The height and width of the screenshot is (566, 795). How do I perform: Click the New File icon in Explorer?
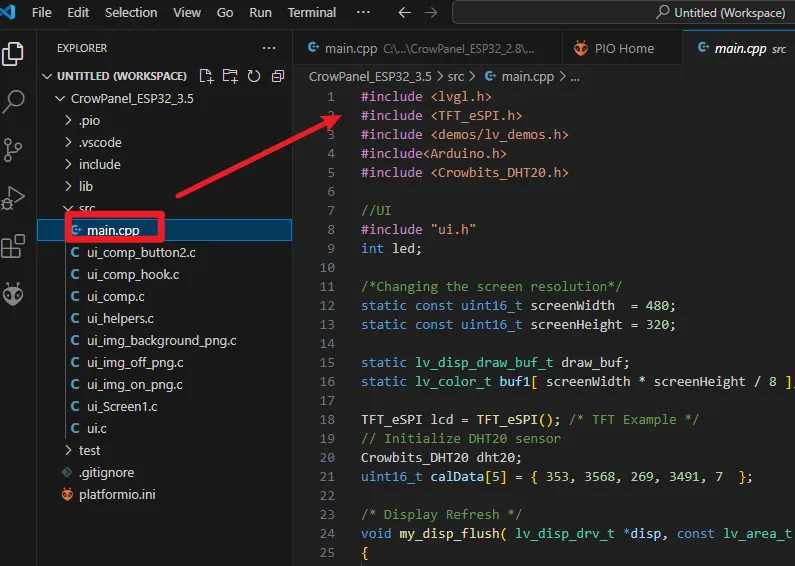click(x=206, y=76)
